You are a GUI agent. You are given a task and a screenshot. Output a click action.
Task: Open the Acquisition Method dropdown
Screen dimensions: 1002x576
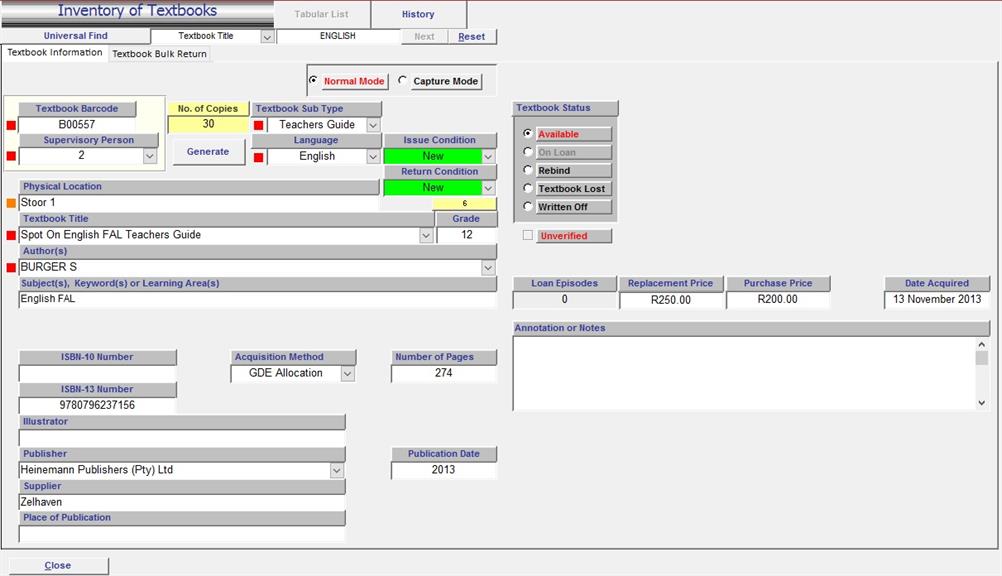coord(347,373)
